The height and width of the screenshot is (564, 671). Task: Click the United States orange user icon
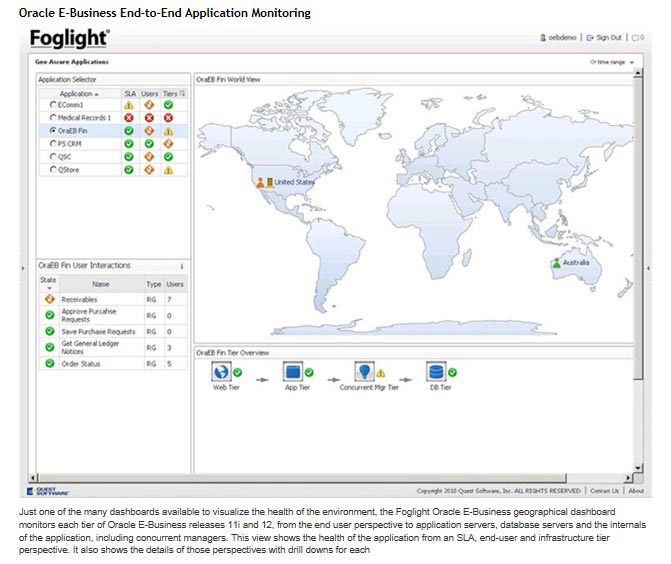(x=260, y=183)
